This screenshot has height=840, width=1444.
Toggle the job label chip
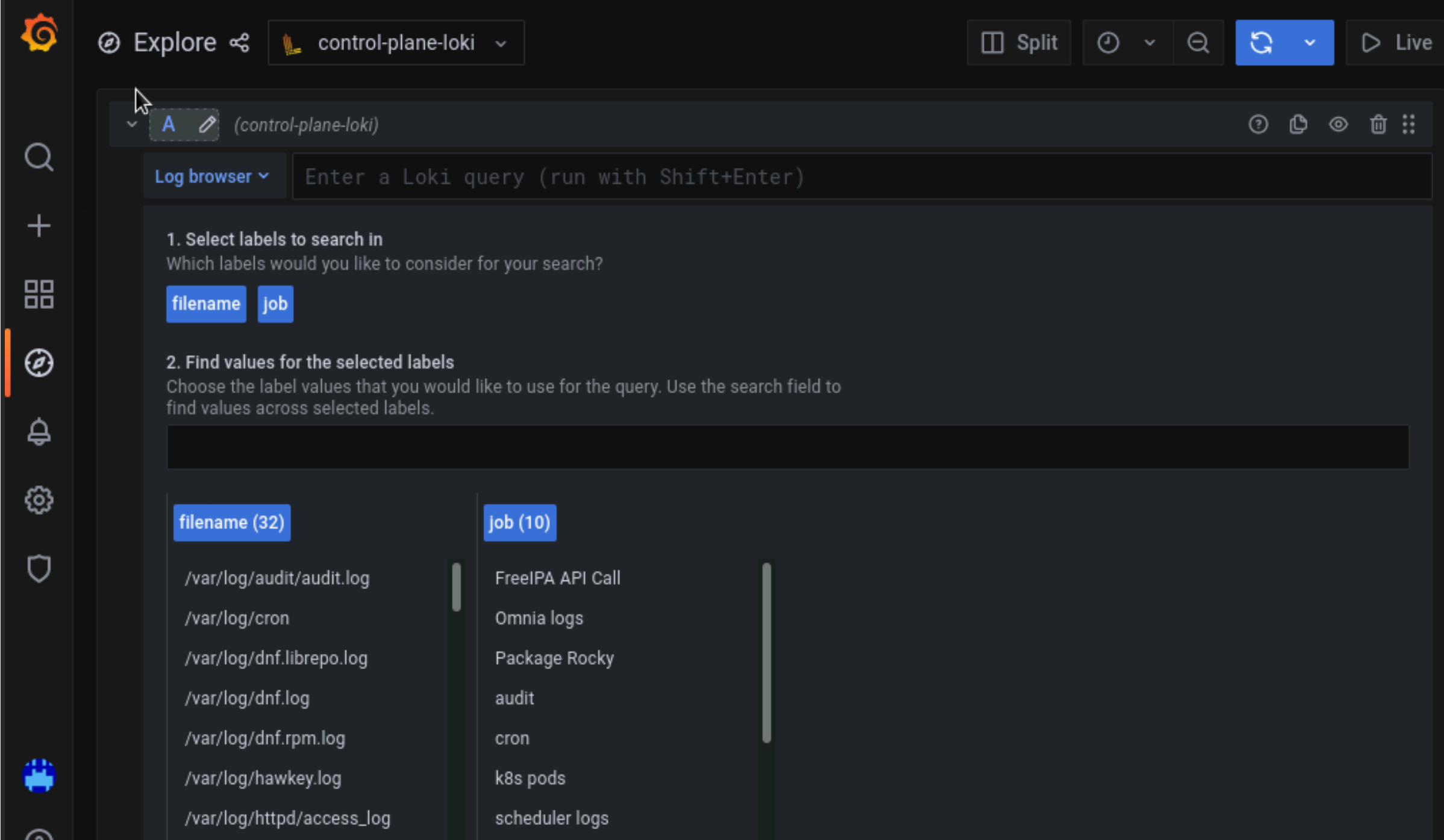tap(275, 304)
